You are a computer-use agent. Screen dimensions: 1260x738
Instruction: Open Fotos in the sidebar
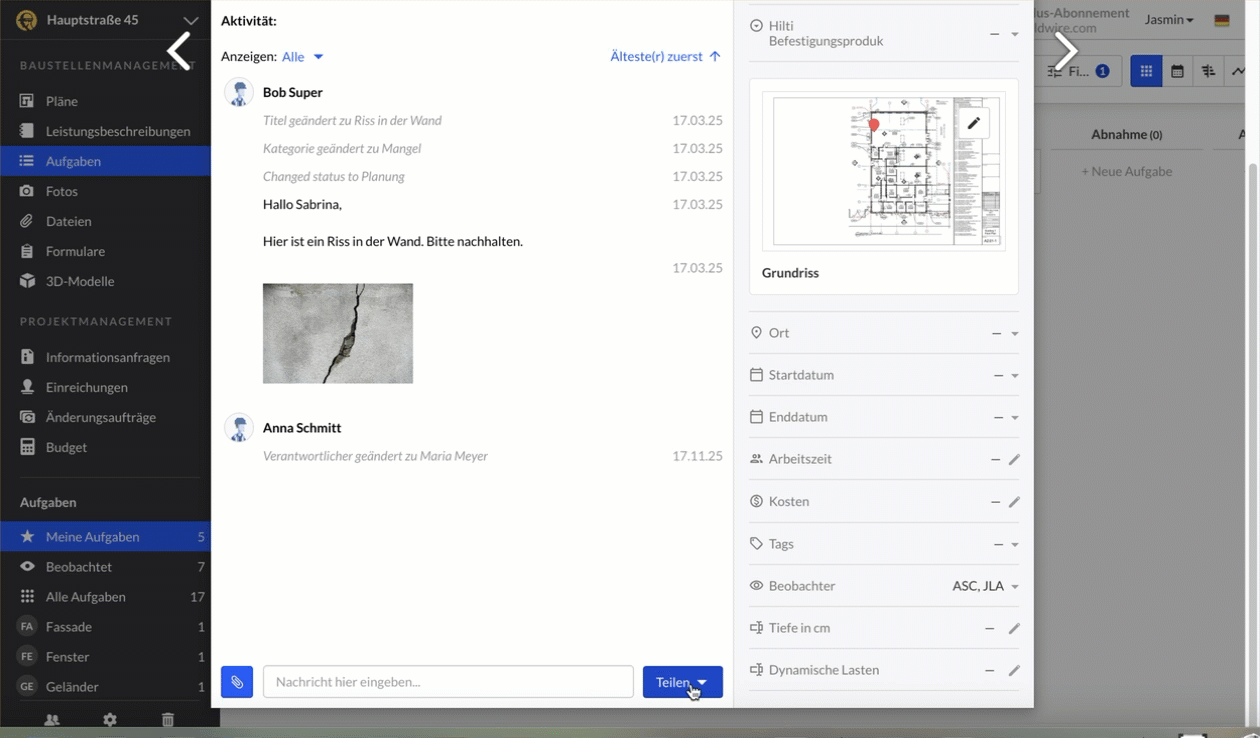pos(62,191)
